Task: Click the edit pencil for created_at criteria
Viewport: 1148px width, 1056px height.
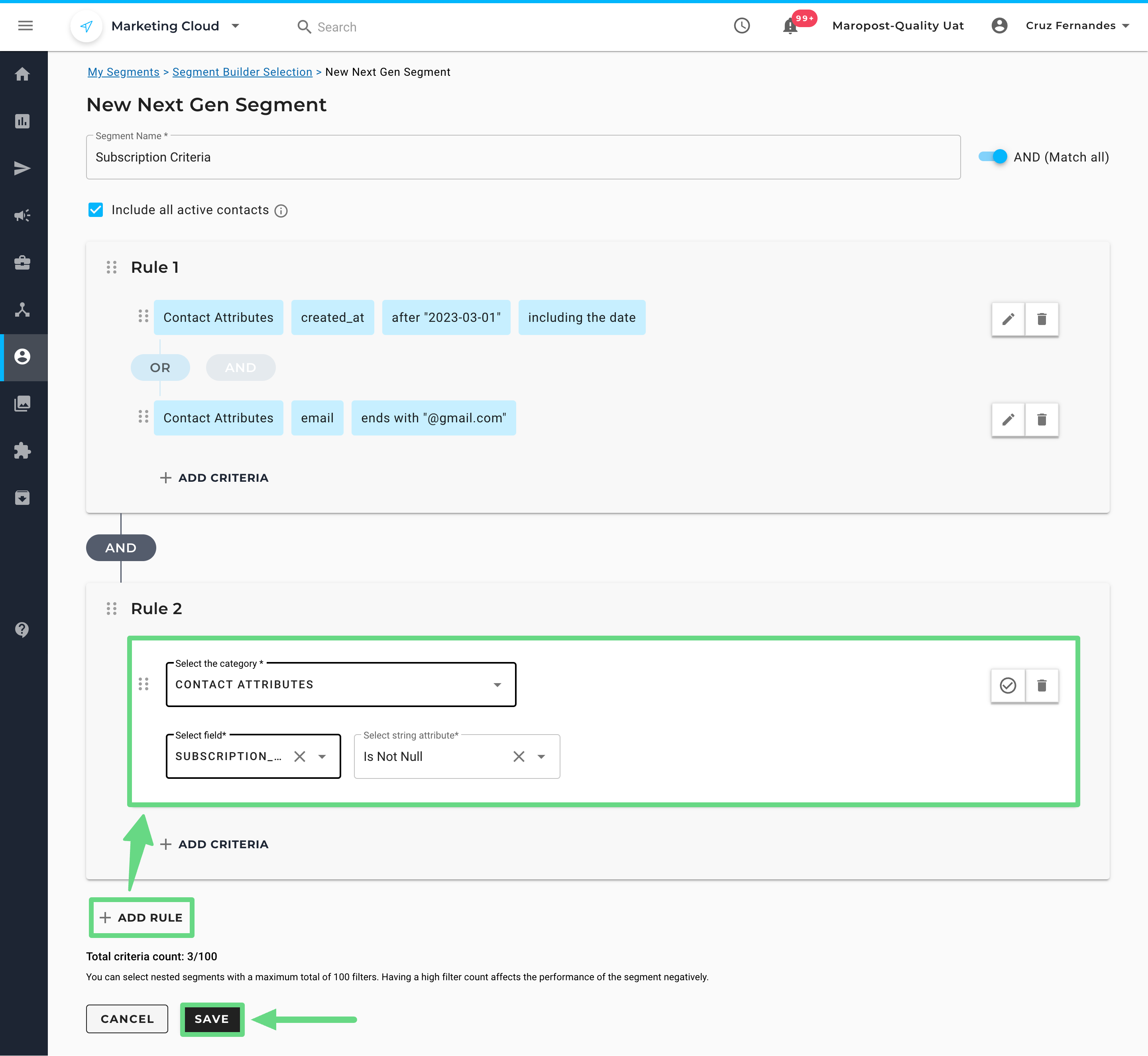Action: (x=1008, y=319)
